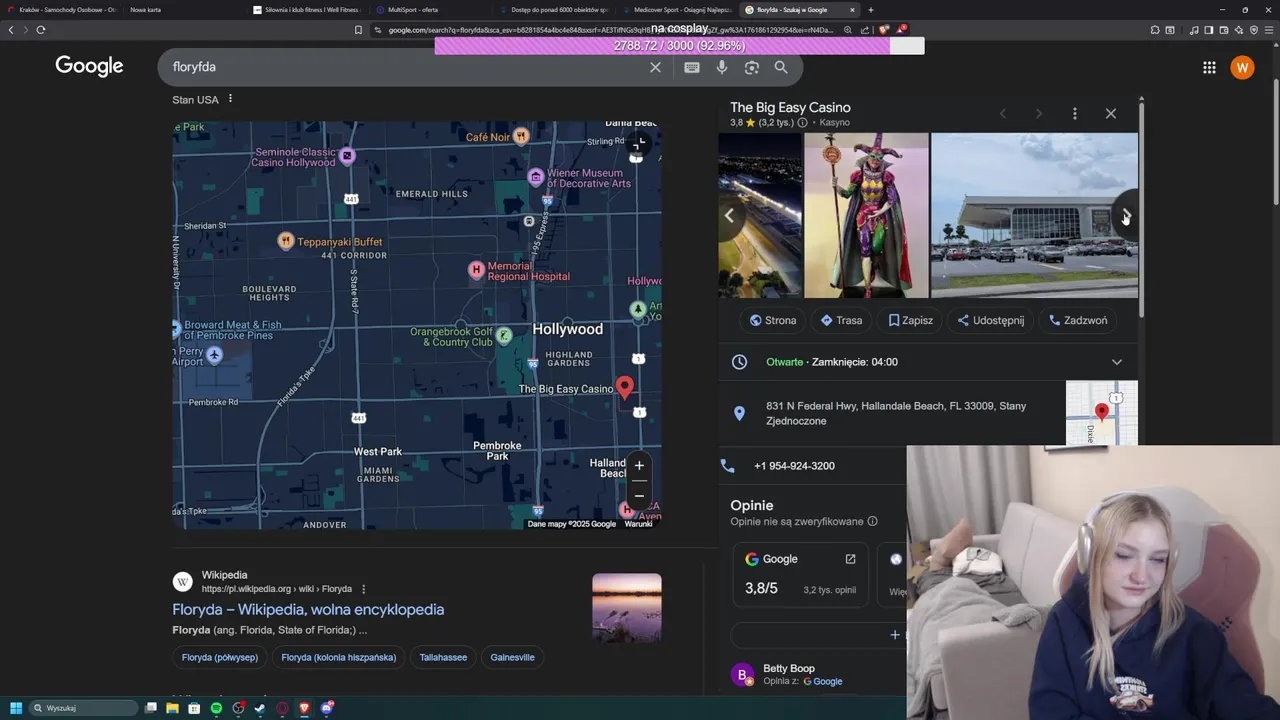
Task: Select the Gainesville chip
Action: tap(512, 657)
